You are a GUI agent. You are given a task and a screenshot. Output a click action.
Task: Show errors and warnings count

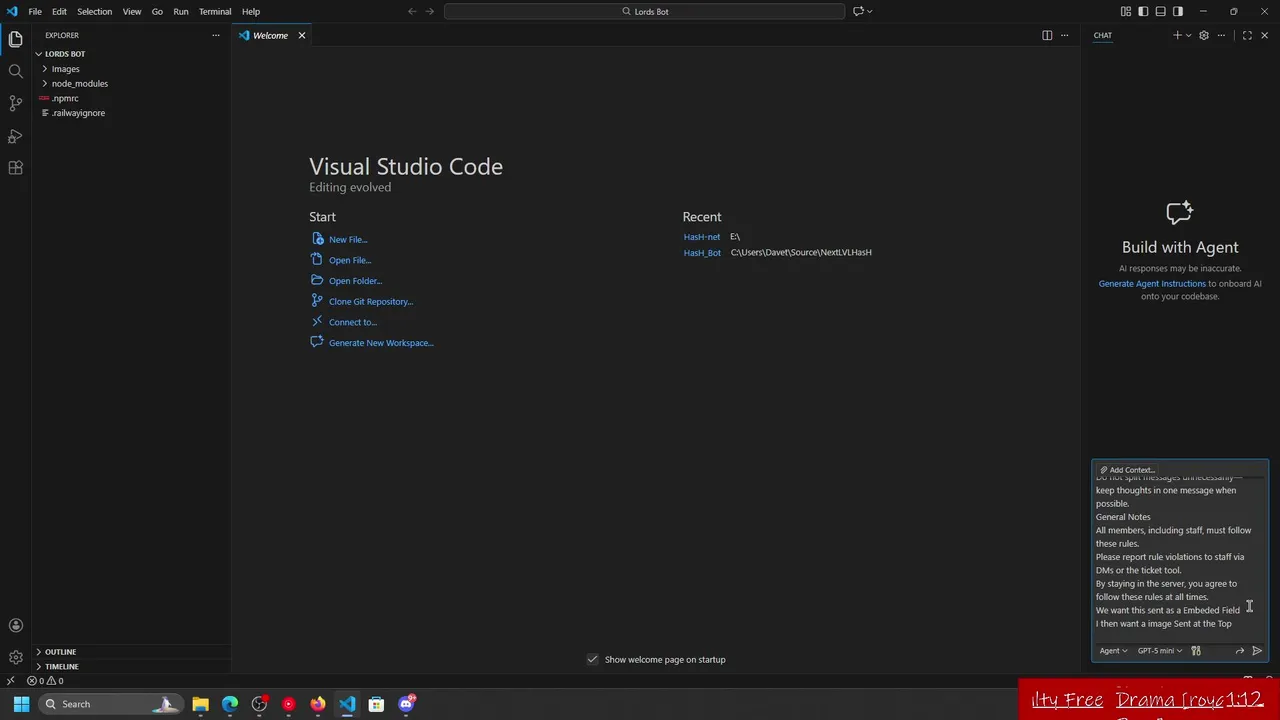[x=47, y=681]
